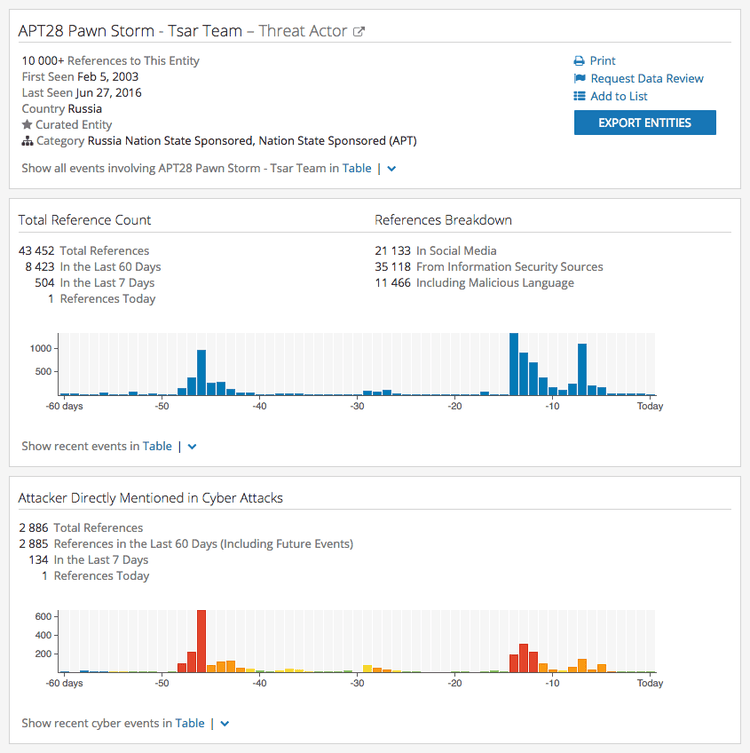Expand dropdown arrow beside recent events Table
This screenshot has height=753, width=750.
192,447
